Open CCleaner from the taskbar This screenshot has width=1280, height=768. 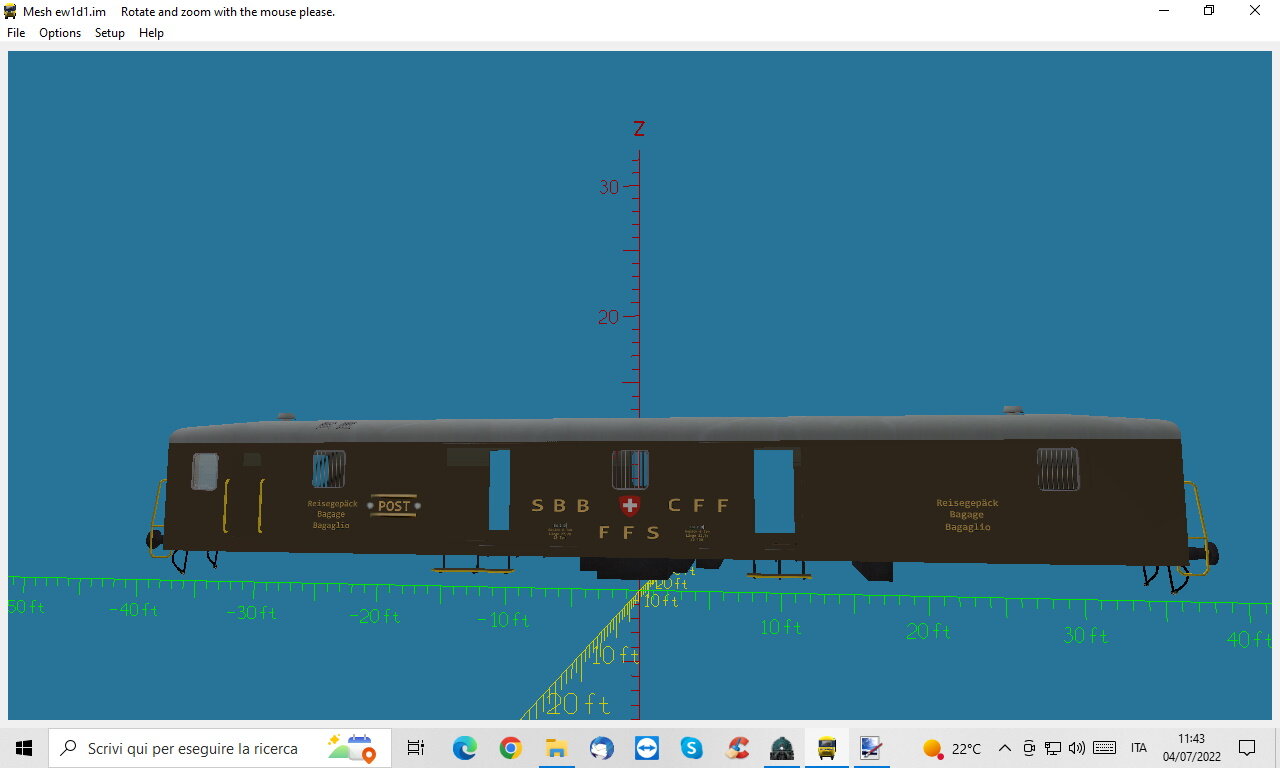pyautogui.click(x=738, y=748)
